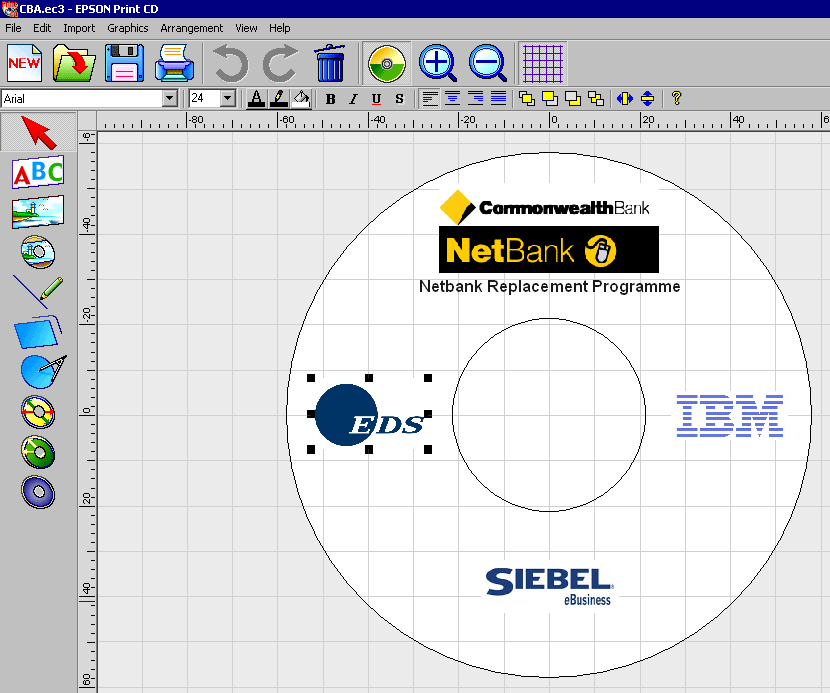Select the NetBank black banner image
Screen dimensions: 830x693
click(549, 249)
